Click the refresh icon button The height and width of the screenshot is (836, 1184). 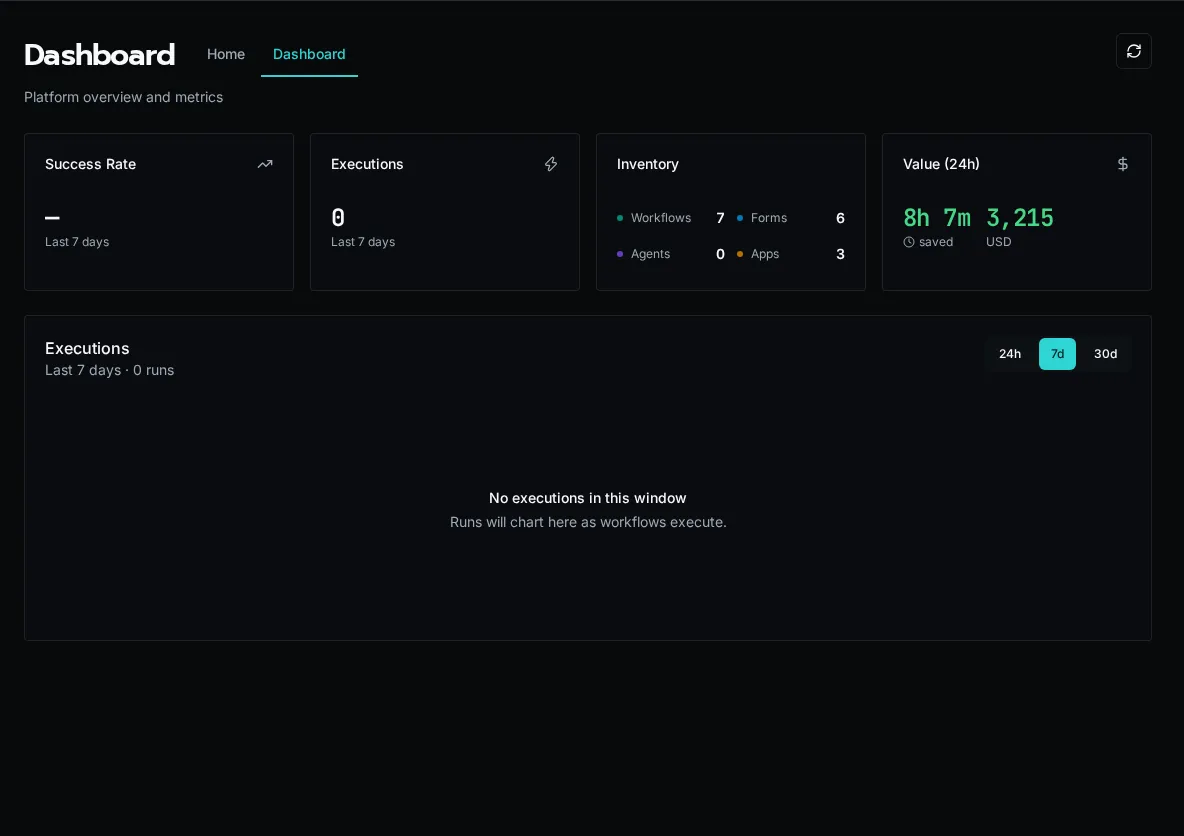point(1133,51)
